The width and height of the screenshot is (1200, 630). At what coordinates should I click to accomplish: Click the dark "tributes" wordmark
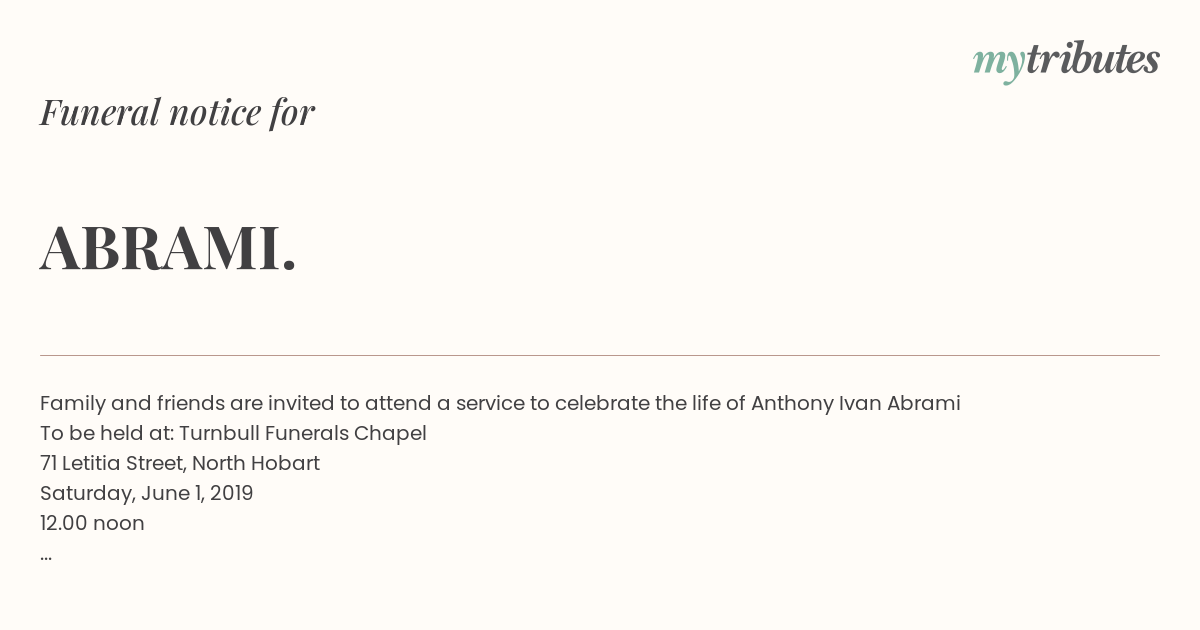1093,59
